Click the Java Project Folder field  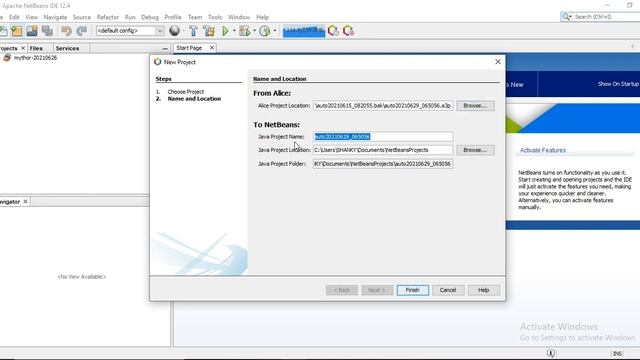click(x=383, y=164)
